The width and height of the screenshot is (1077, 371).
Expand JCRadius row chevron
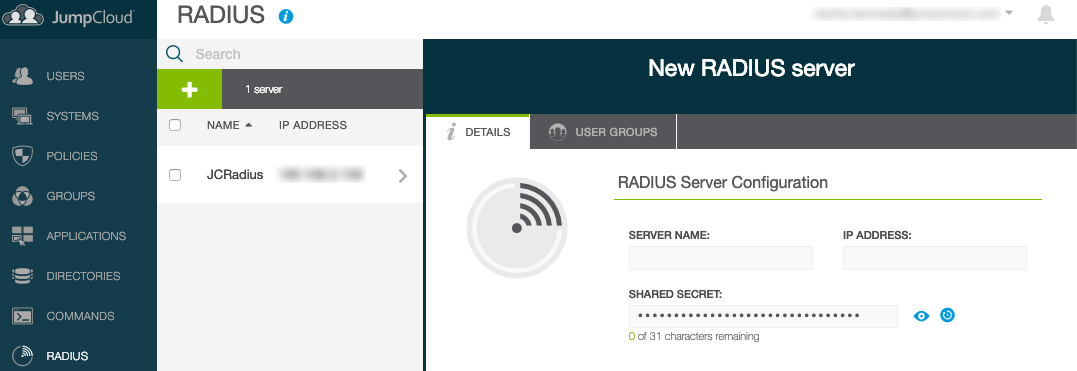(403, 176)
